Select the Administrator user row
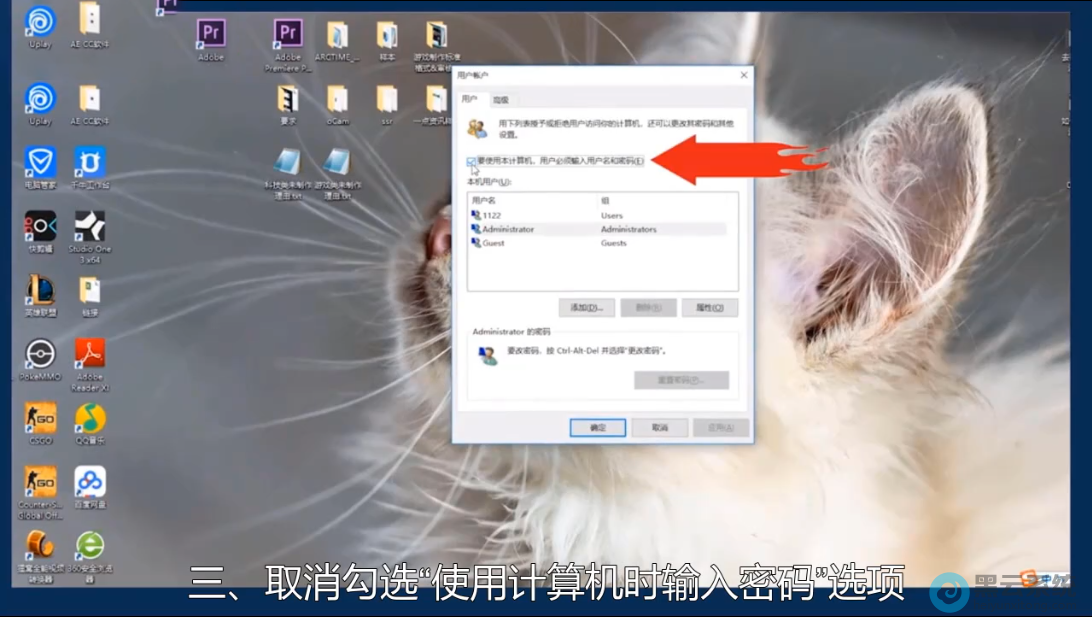 pos(508,229)
